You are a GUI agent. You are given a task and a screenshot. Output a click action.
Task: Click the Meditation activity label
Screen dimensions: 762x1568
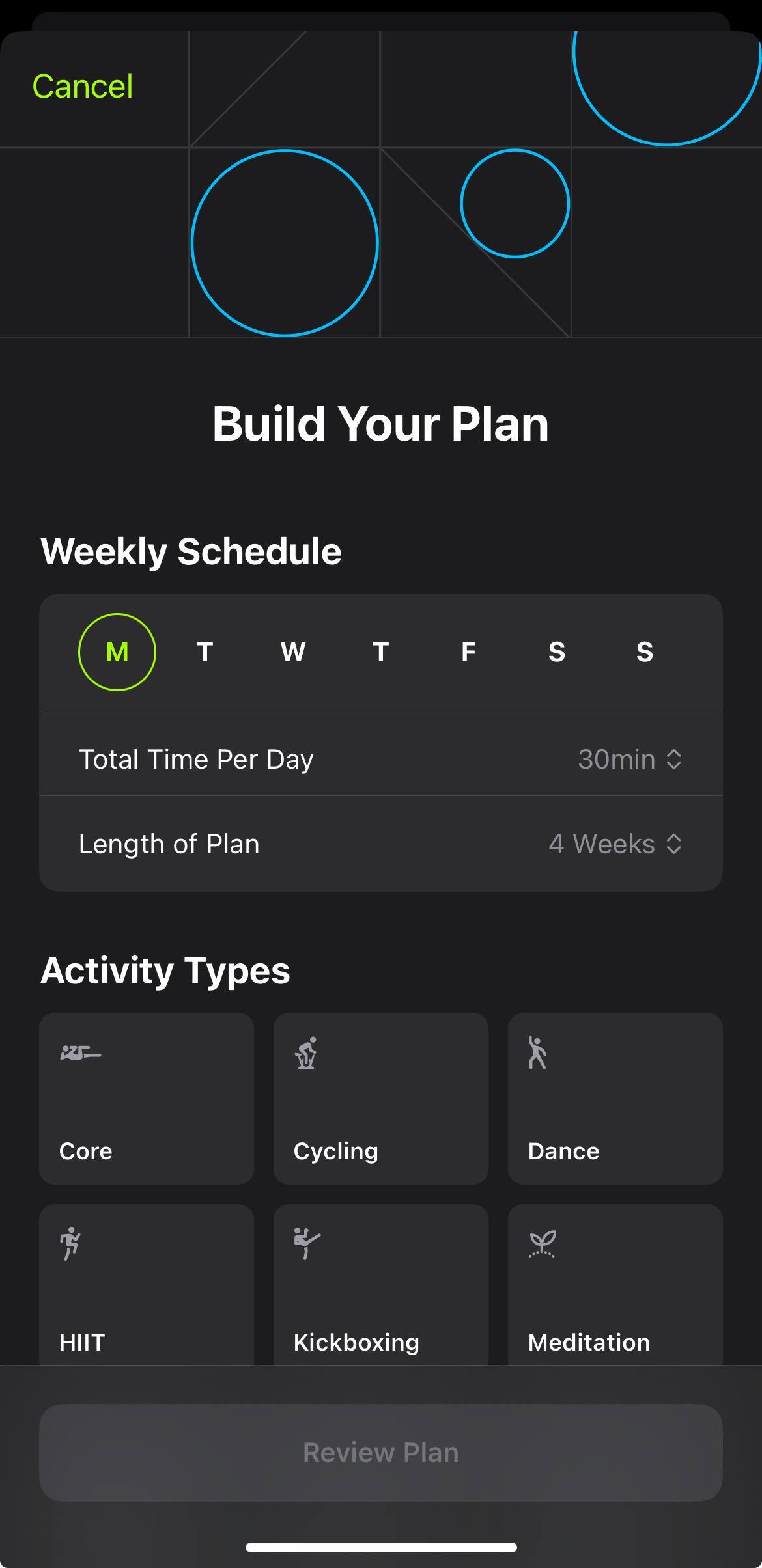click(589, 1342)
